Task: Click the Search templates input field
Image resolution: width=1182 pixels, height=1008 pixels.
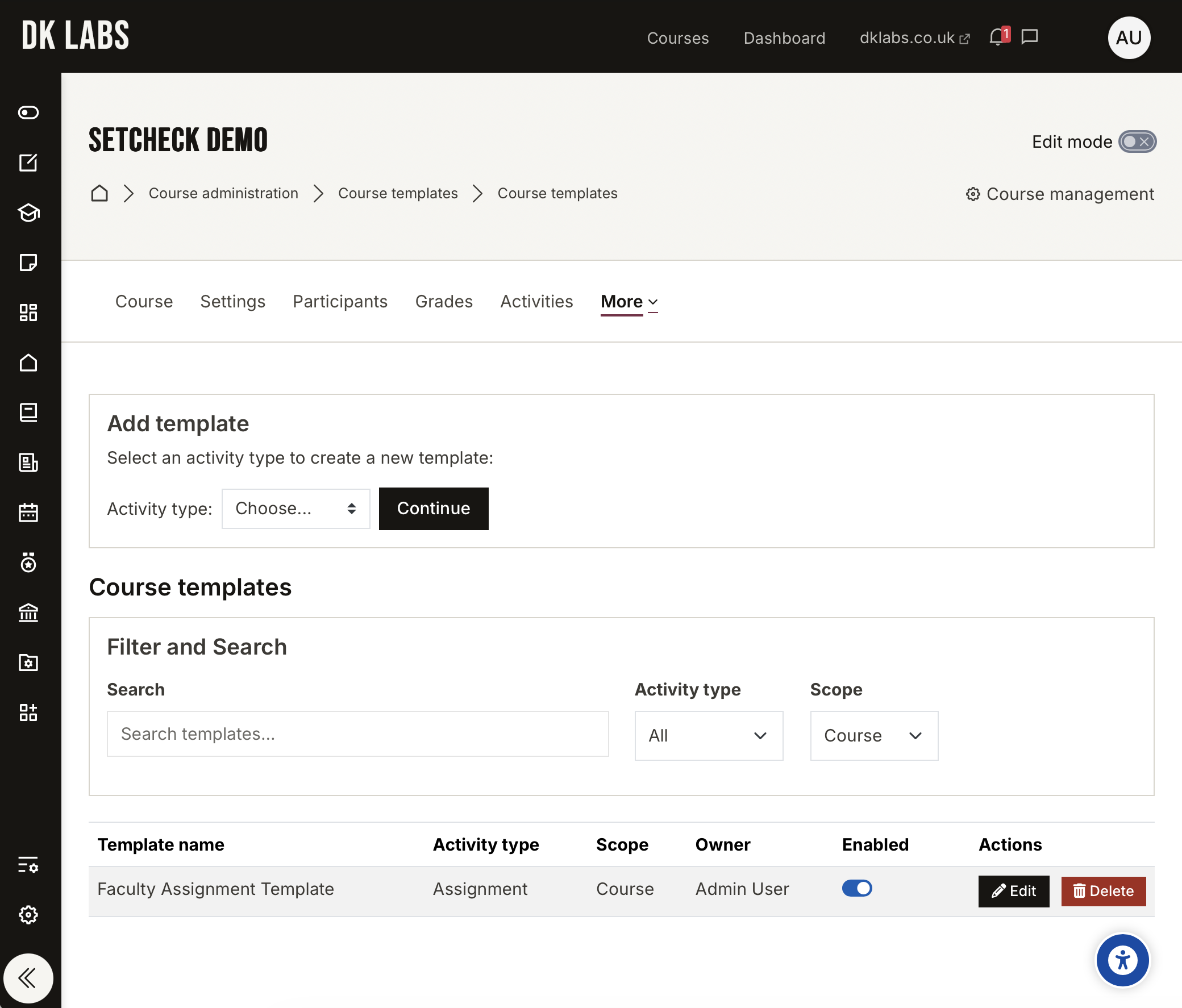Action: pos(357,734)
